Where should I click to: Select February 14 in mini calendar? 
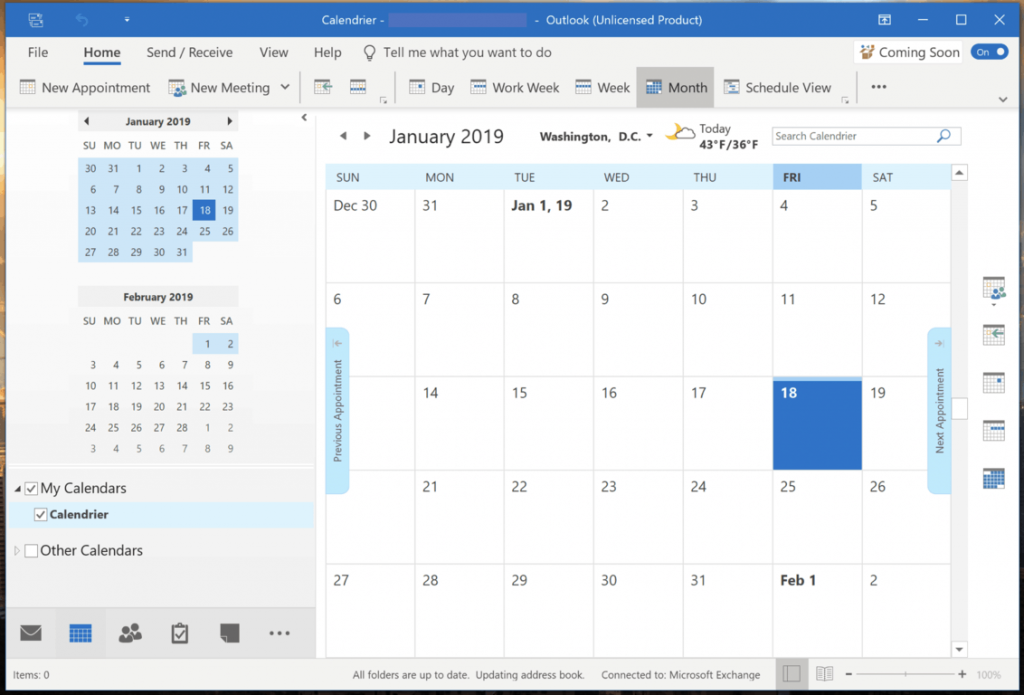pyautogui.click(x=182, y=386)
